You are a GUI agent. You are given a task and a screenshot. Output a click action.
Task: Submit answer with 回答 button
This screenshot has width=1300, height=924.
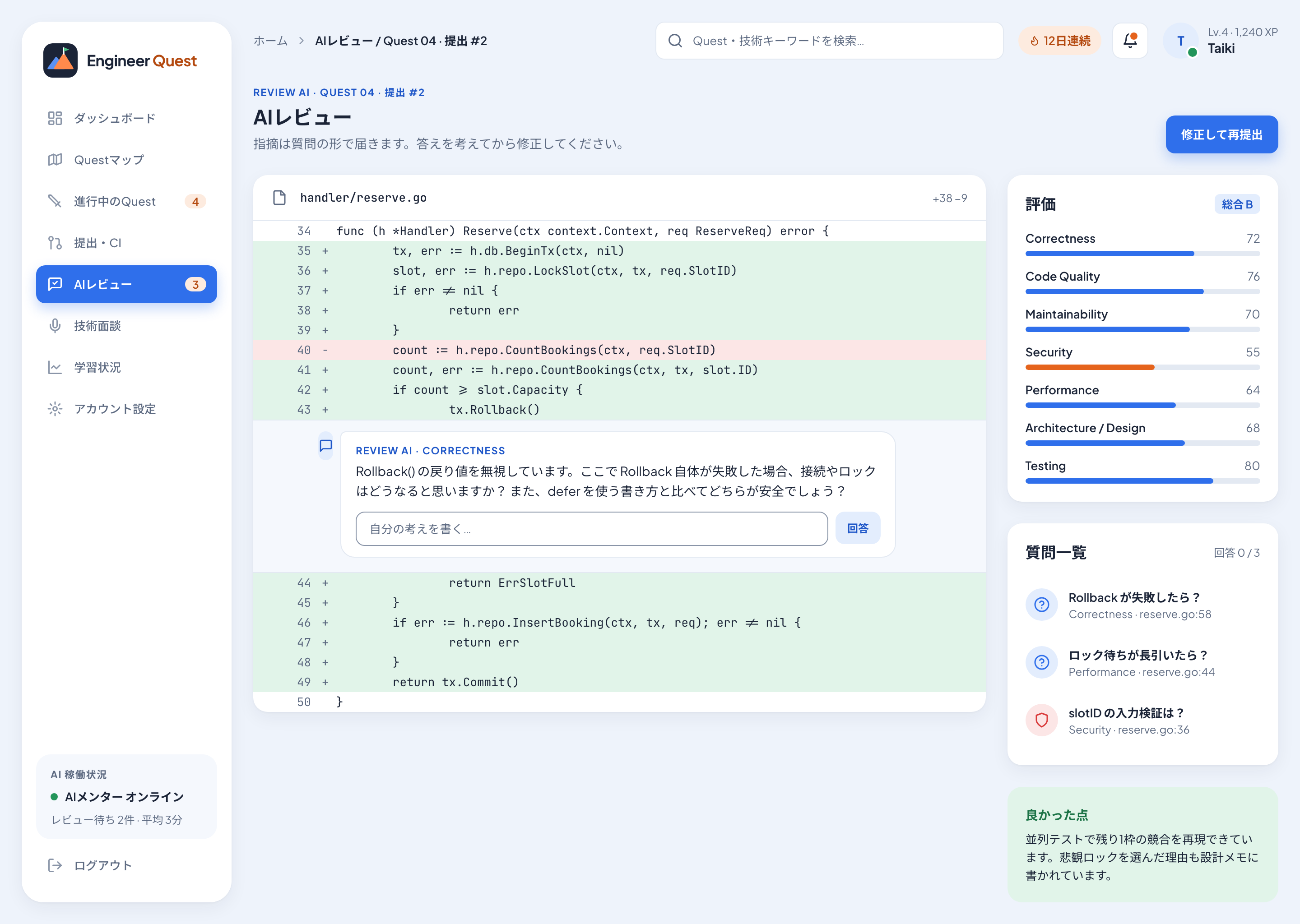pos(857,528)
